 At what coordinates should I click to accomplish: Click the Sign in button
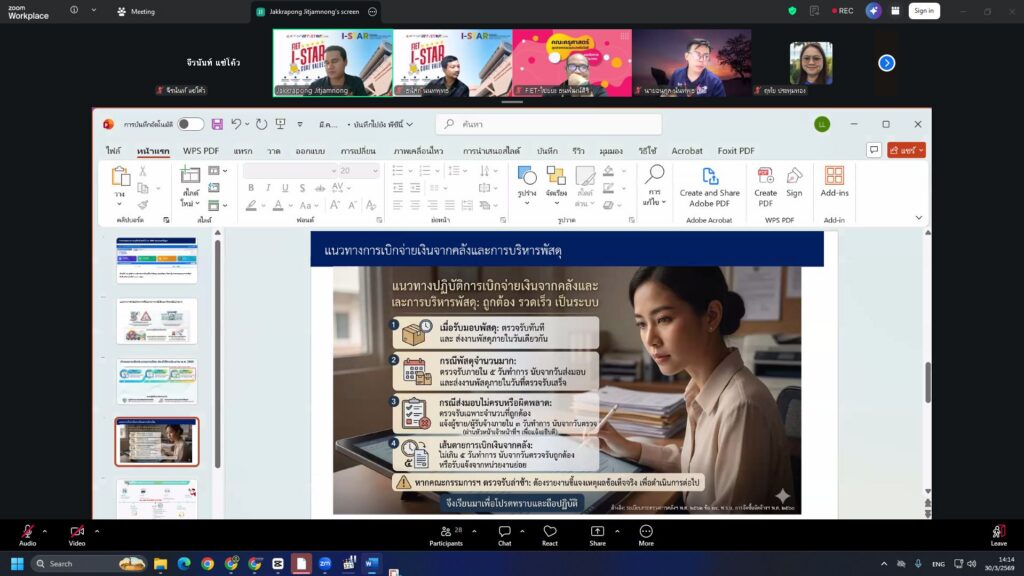[923, 11]
